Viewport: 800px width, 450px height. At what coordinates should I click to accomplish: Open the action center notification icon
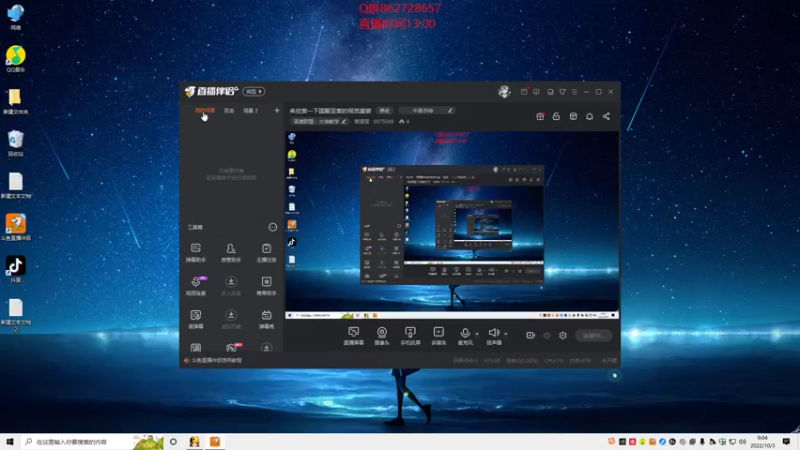tap(786, 442)
